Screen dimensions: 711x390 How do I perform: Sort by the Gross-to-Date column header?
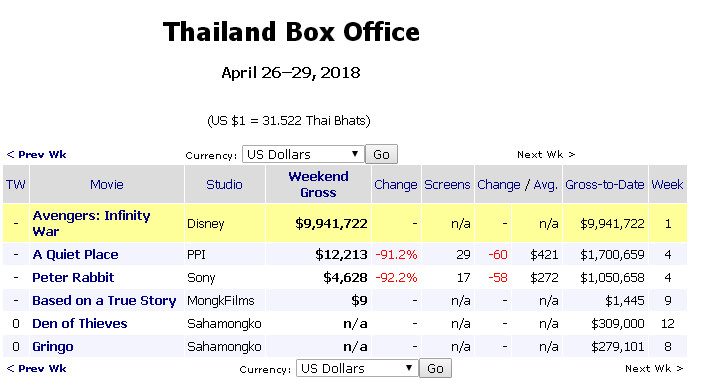click(x=604, y=185)
